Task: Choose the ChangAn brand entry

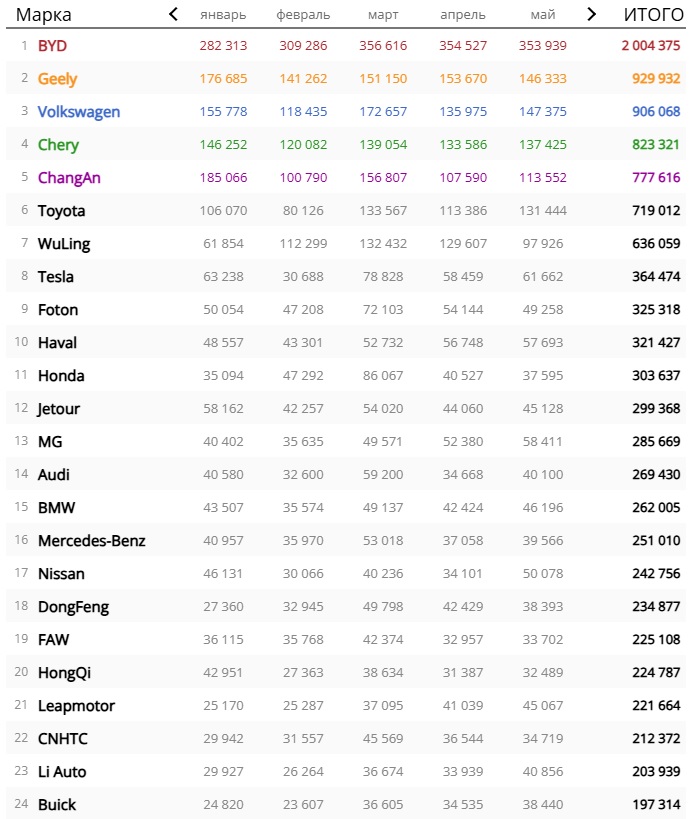Action: [69, 178]
